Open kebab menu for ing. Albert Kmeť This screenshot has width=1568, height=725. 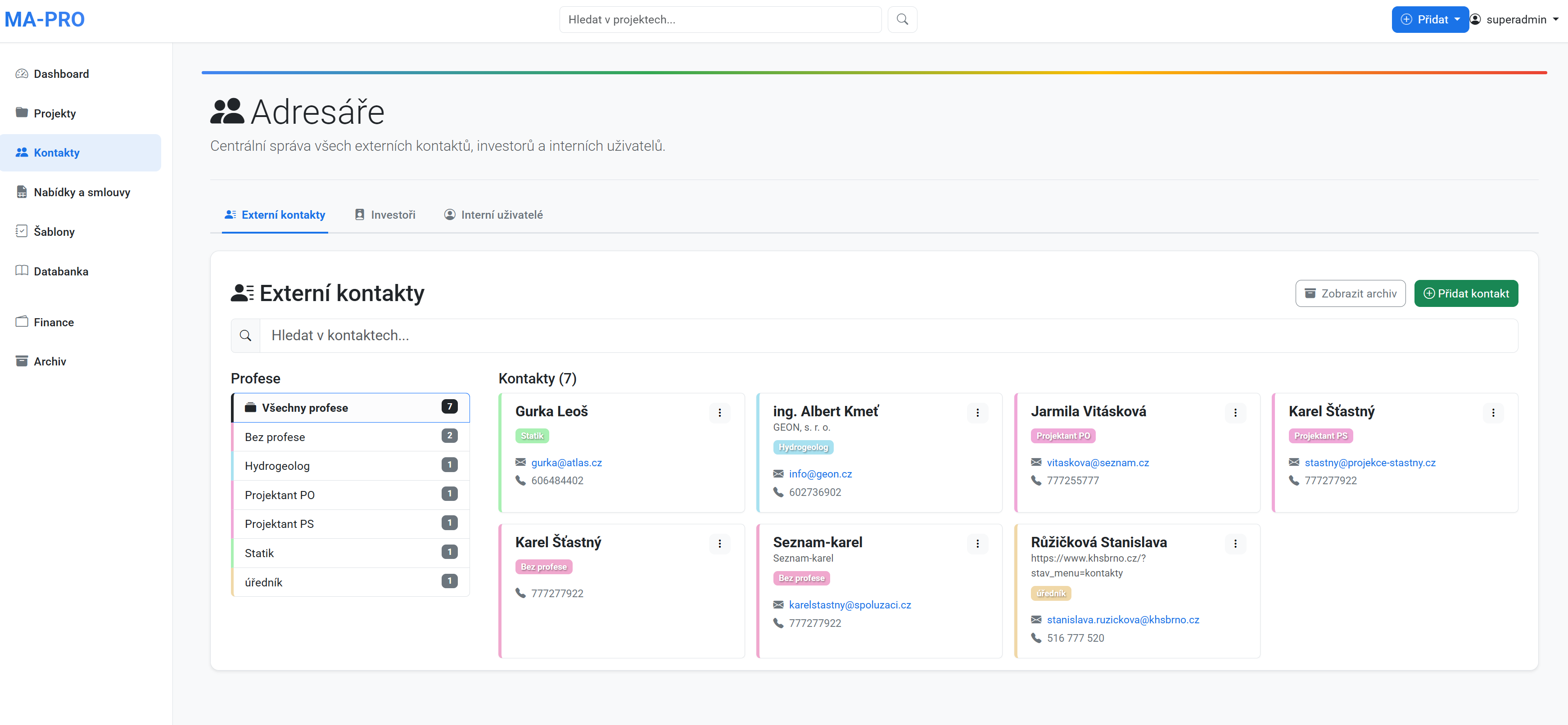[x=977, y=413]
